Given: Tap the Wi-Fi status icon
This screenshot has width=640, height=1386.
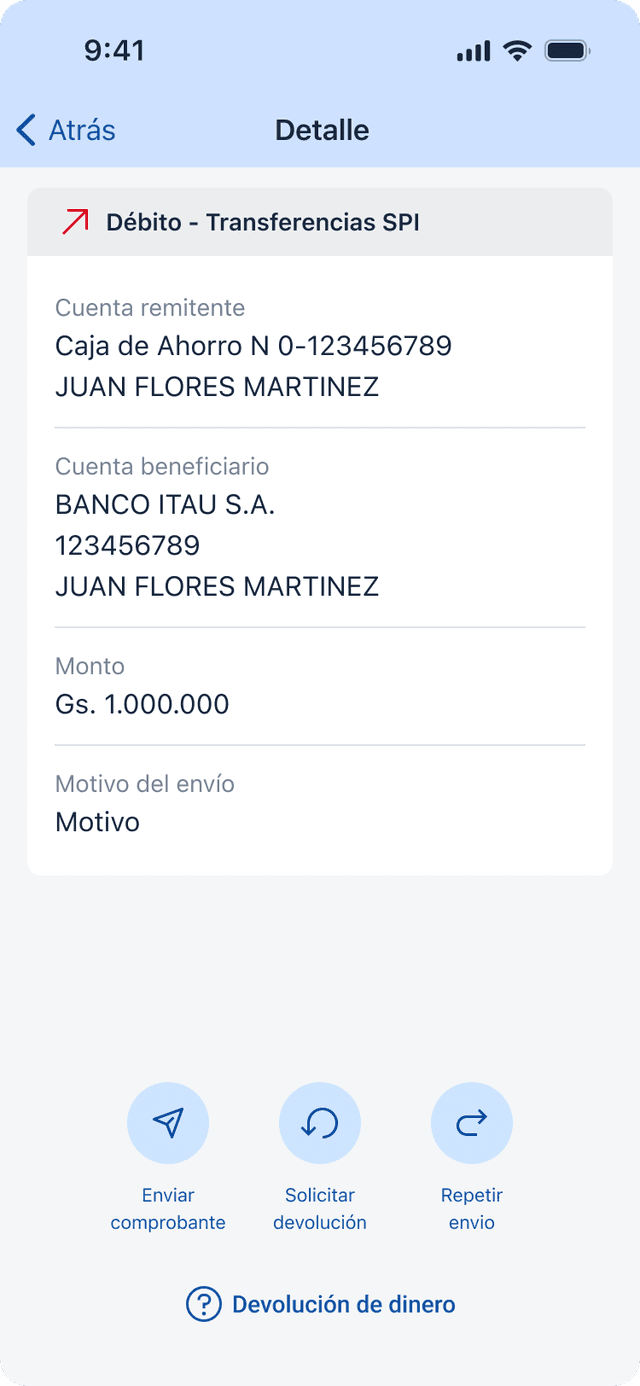Looking at the screenshot, I should tap(517, 51).
